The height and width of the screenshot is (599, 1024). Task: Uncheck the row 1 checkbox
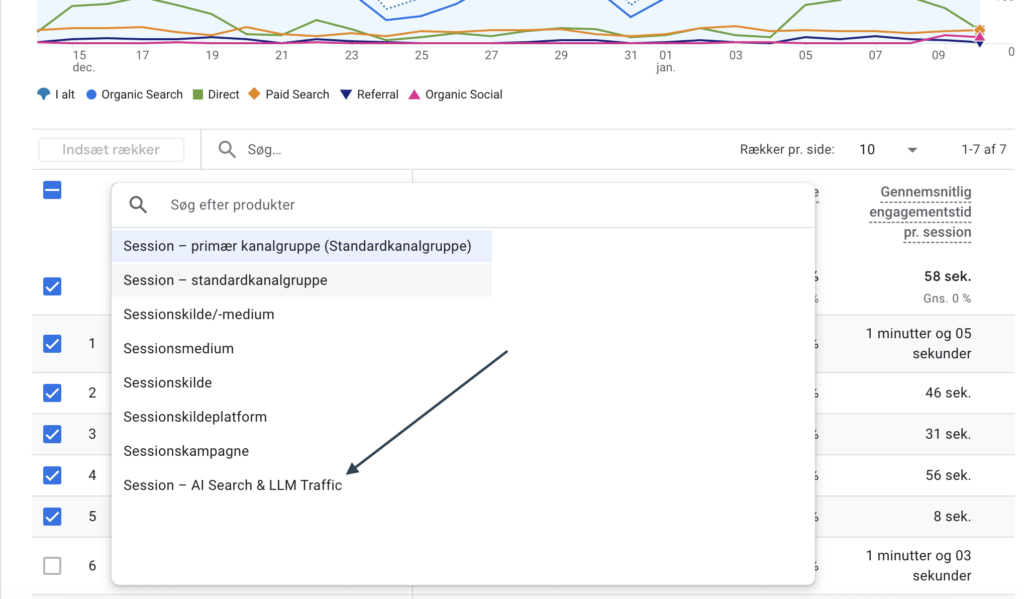click(52, 344)
